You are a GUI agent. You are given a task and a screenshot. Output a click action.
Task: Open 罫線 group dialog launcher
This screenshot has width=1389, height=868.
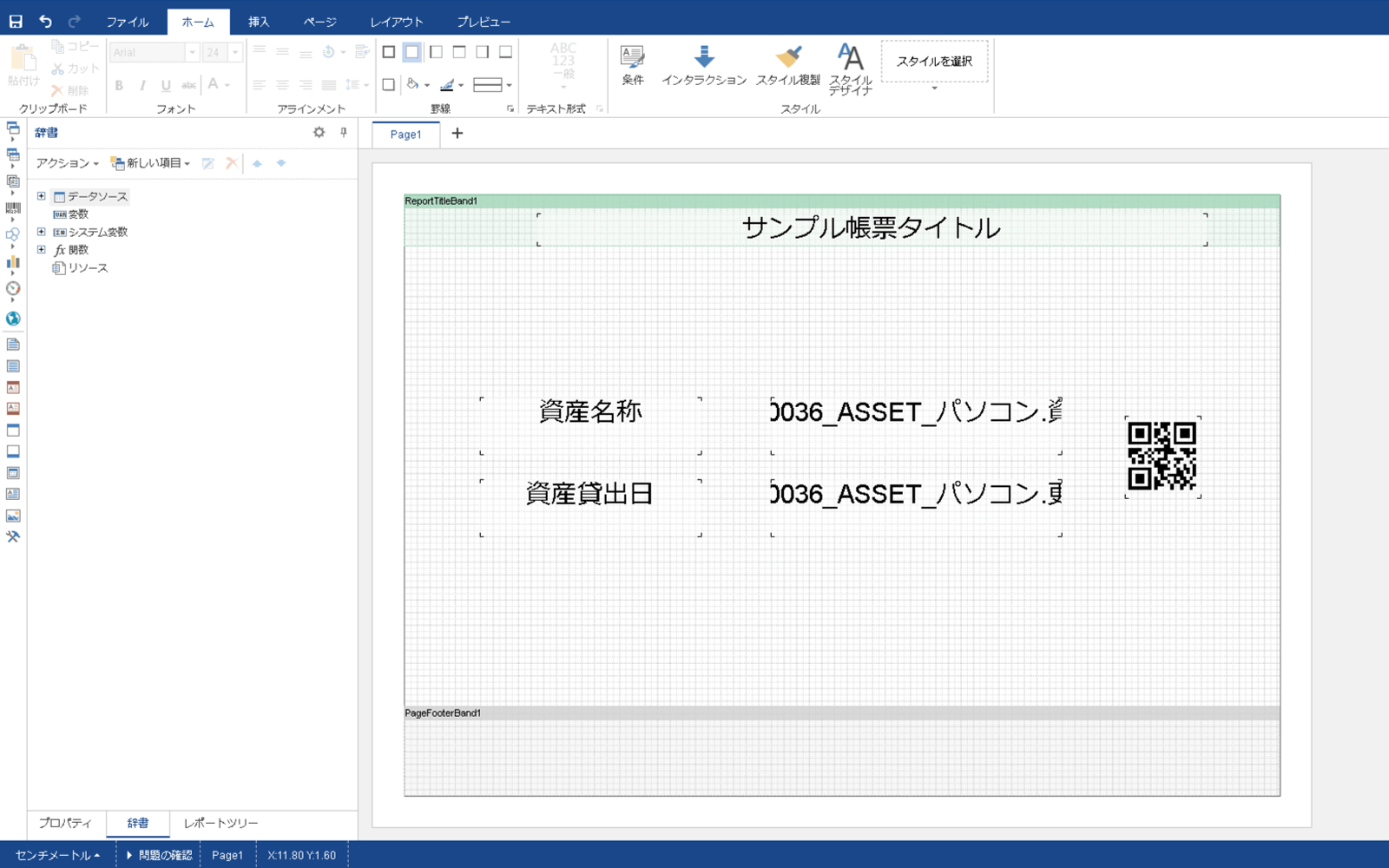[x=510, y=108]
